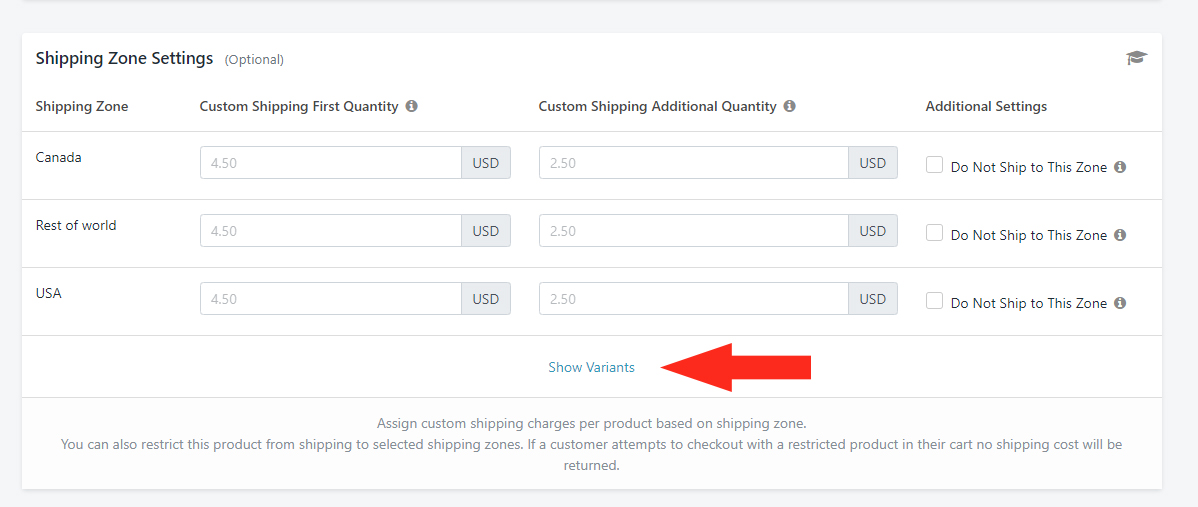Click info icon next to Canada's Do Not Ship
The height and width of the screenshot is (507, 1198).
(1120, 166)
